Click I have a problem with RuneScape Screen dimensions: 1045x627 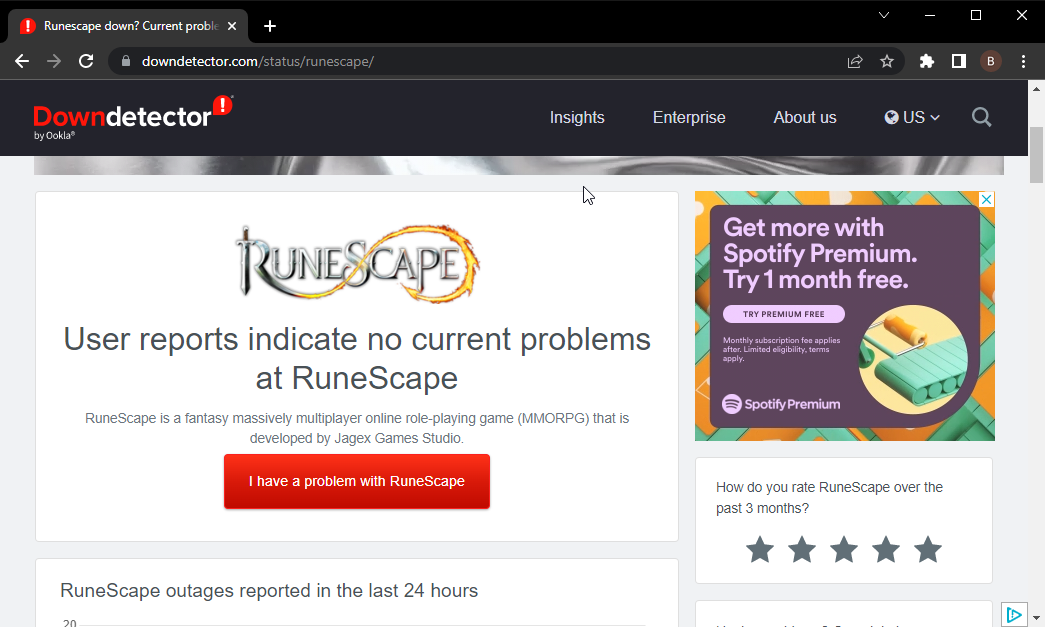point(357,481)
